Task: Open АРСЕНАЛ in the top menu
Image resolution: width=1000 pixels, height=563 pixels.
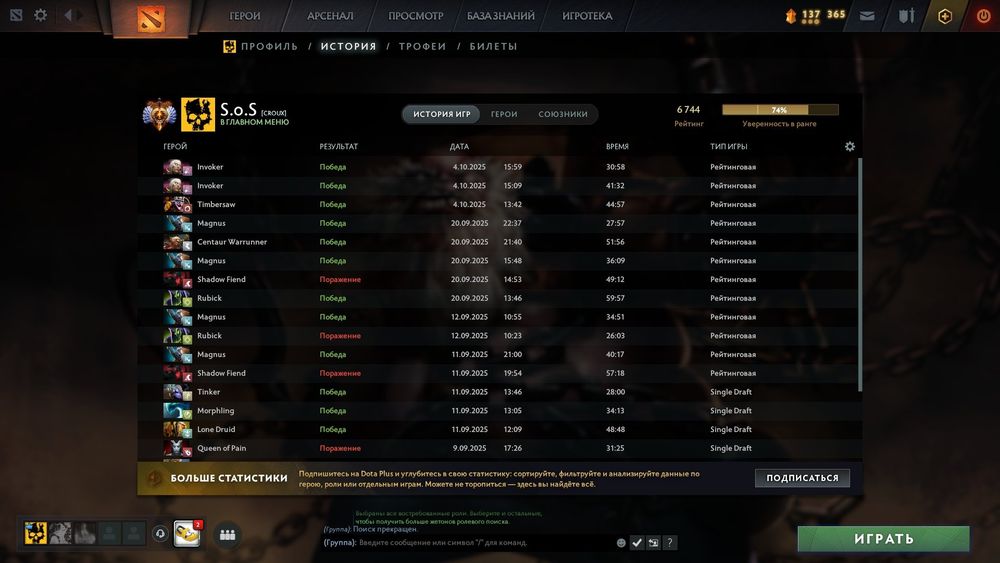Action: tap(330, 16)
